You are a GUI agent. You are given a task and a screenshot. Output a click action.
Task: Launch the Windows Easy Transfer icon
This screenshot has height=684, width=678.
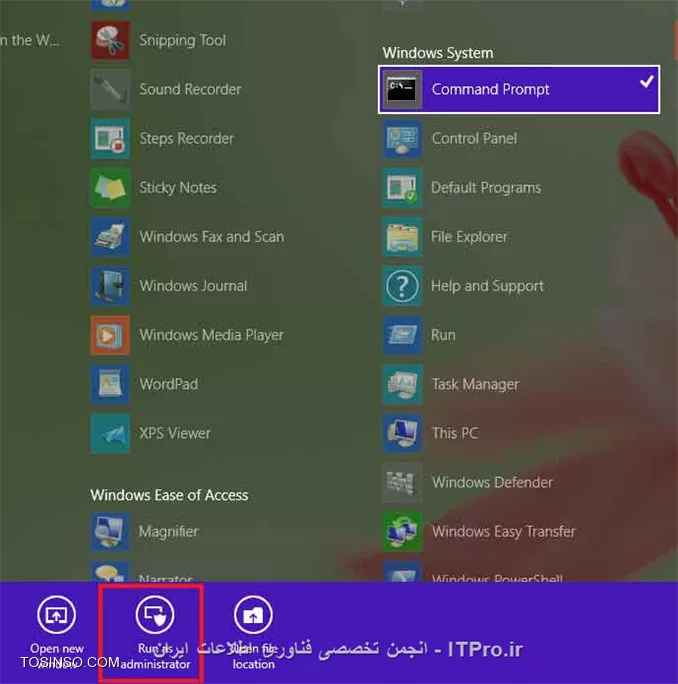click(402, 532)
